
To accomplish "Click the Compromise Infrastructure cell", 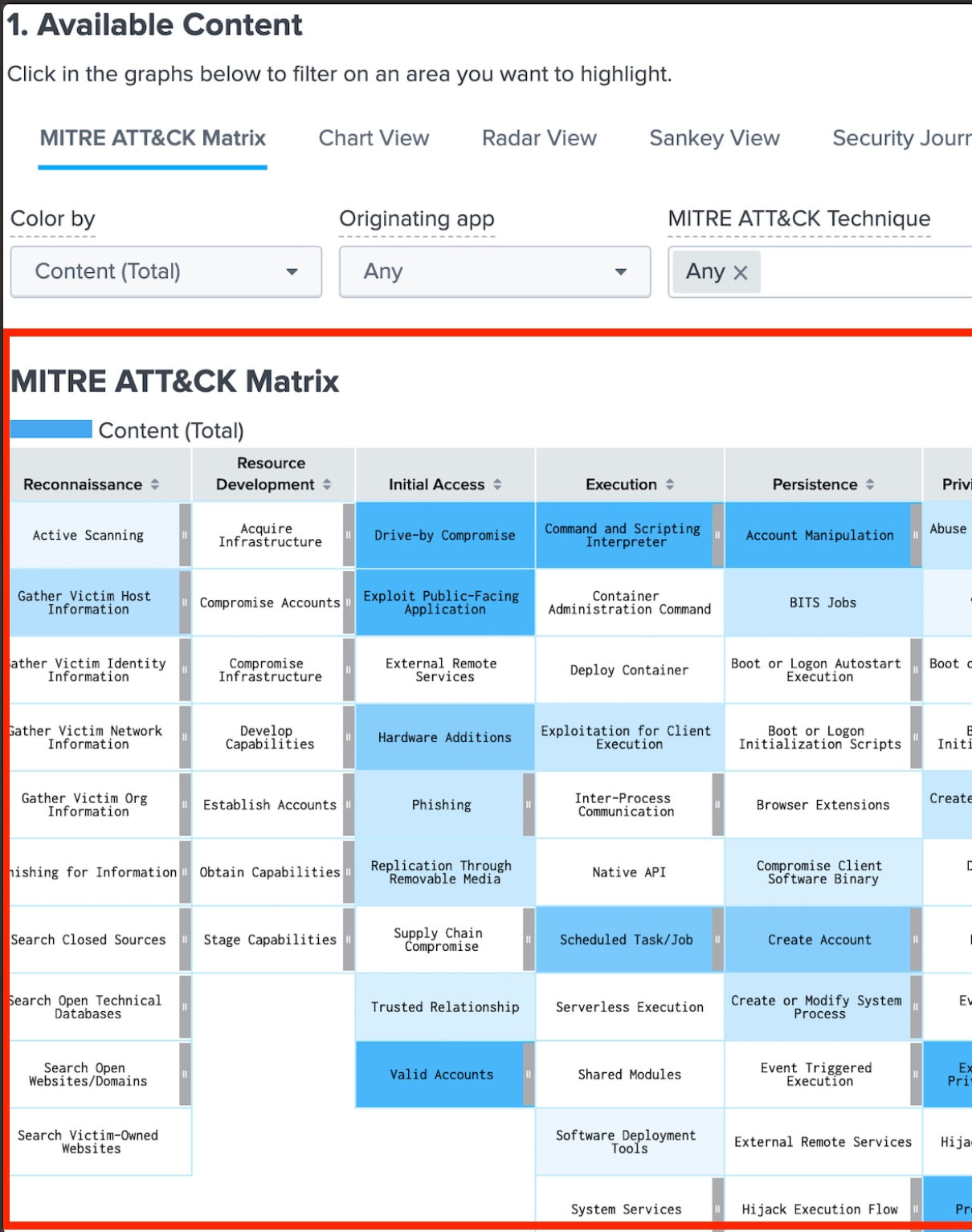I will pyautogui.click(x=268, y=670).
